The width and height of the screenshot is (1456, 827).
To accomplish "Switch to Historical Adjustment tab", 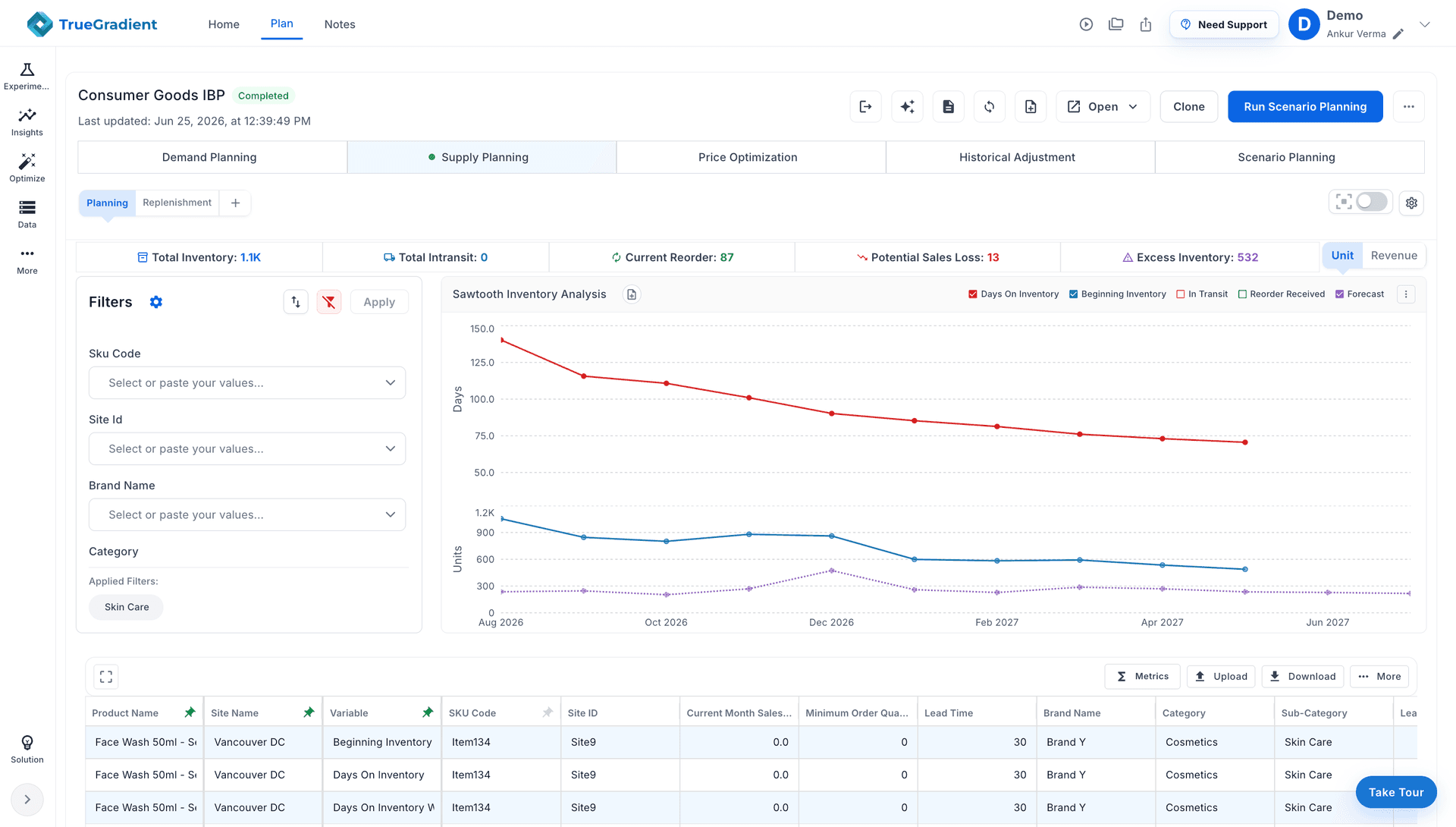I will (x=1017, y=157).
